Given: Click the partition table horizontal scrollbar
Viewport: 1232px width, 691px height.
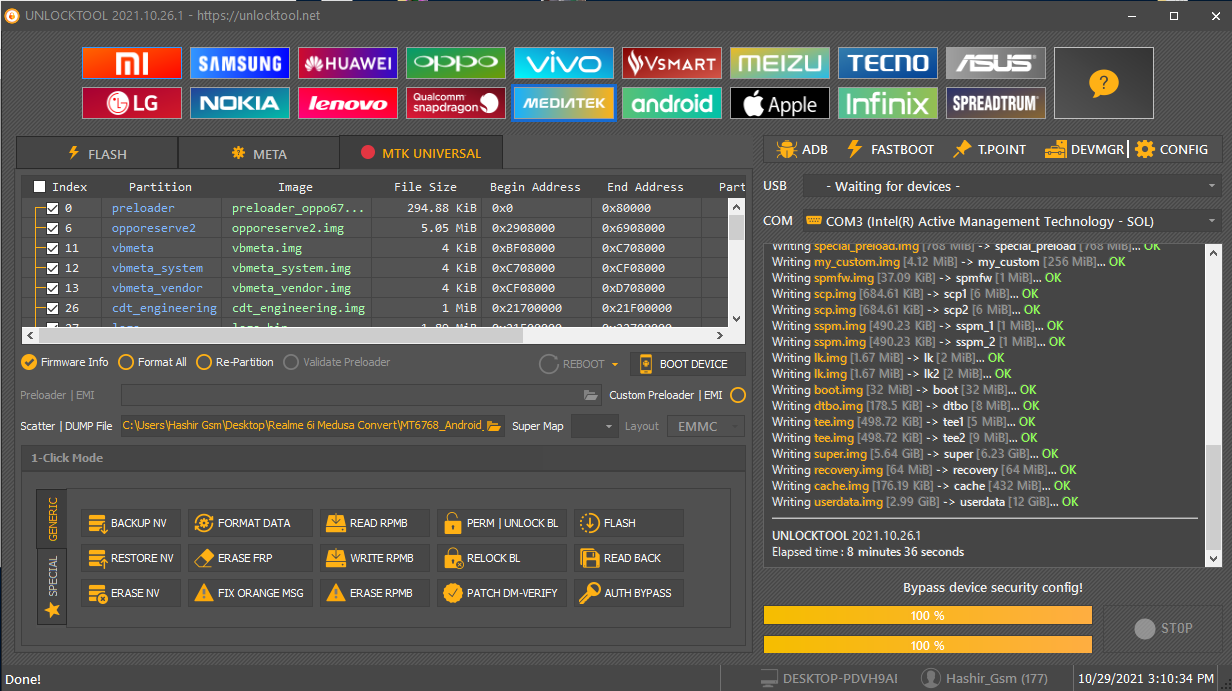Looking at the screenshot, I should click(376, 335).
